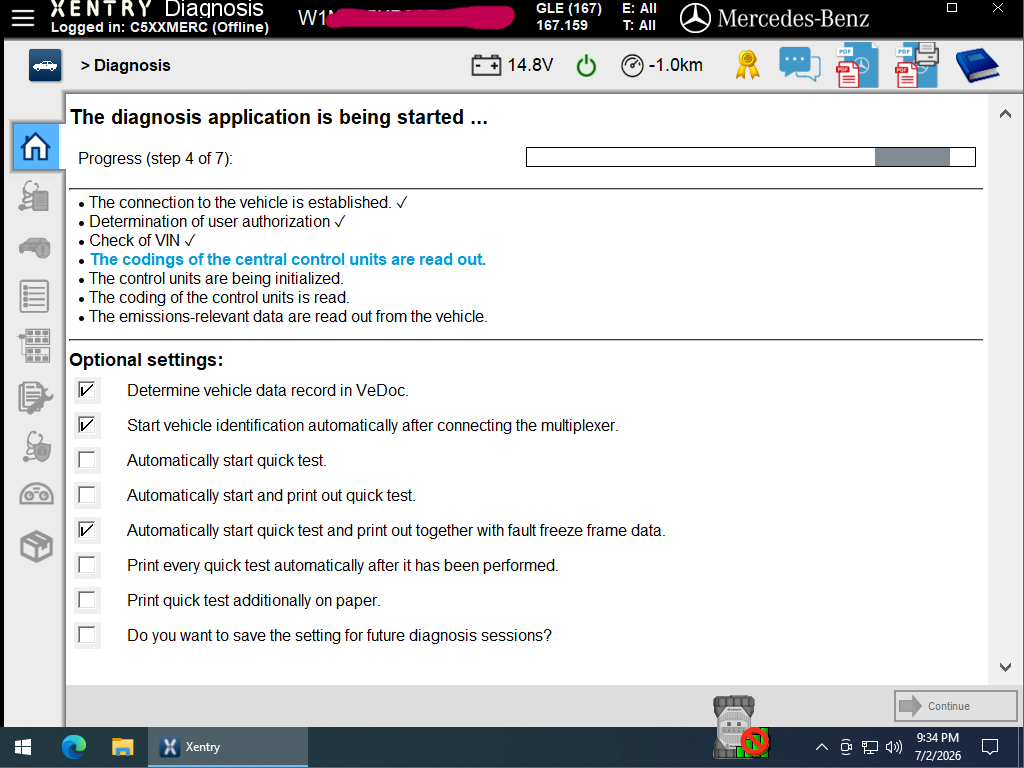Viewport: 1024px width, 768px height.
Task: Select 'The control units are being initialized.' line
Action: pyautogui.click(x=216, y=278)
